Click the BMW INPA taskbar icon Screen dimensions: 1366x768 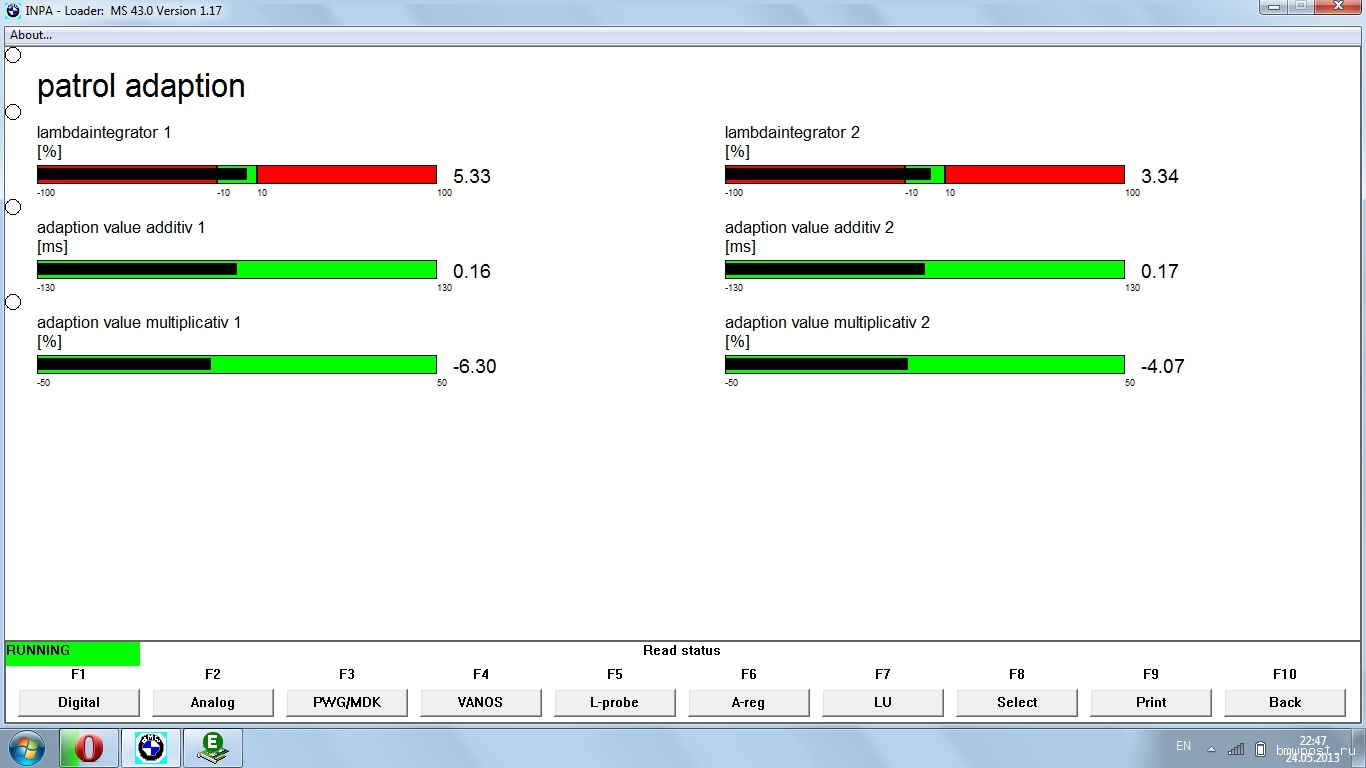[x=150, y=748]
